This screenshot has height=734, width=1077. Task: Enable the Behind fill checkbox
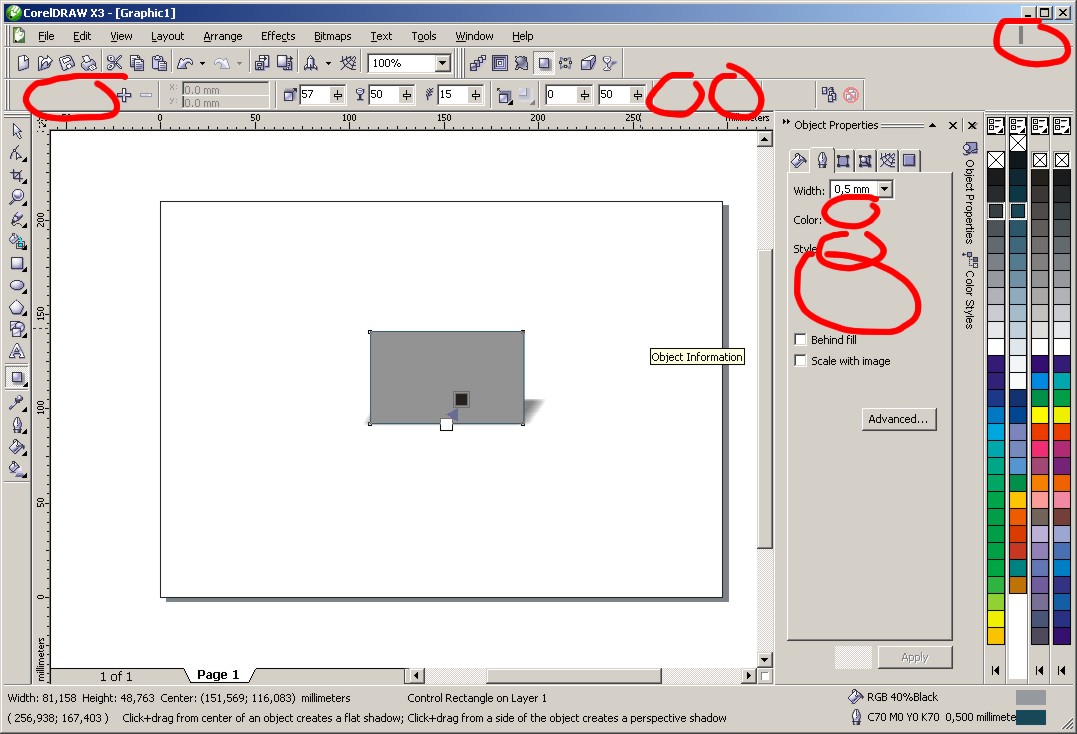click(x=800, y=340)
